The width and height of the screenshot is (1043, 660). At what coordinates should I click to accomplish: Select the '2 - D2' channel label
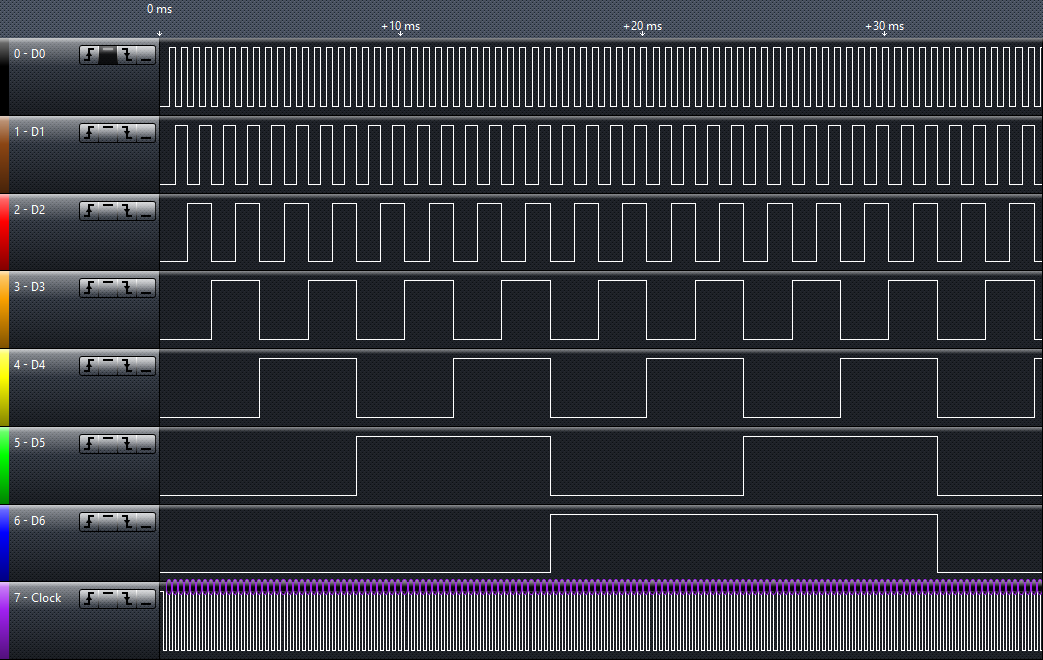(x=30, y=210)
